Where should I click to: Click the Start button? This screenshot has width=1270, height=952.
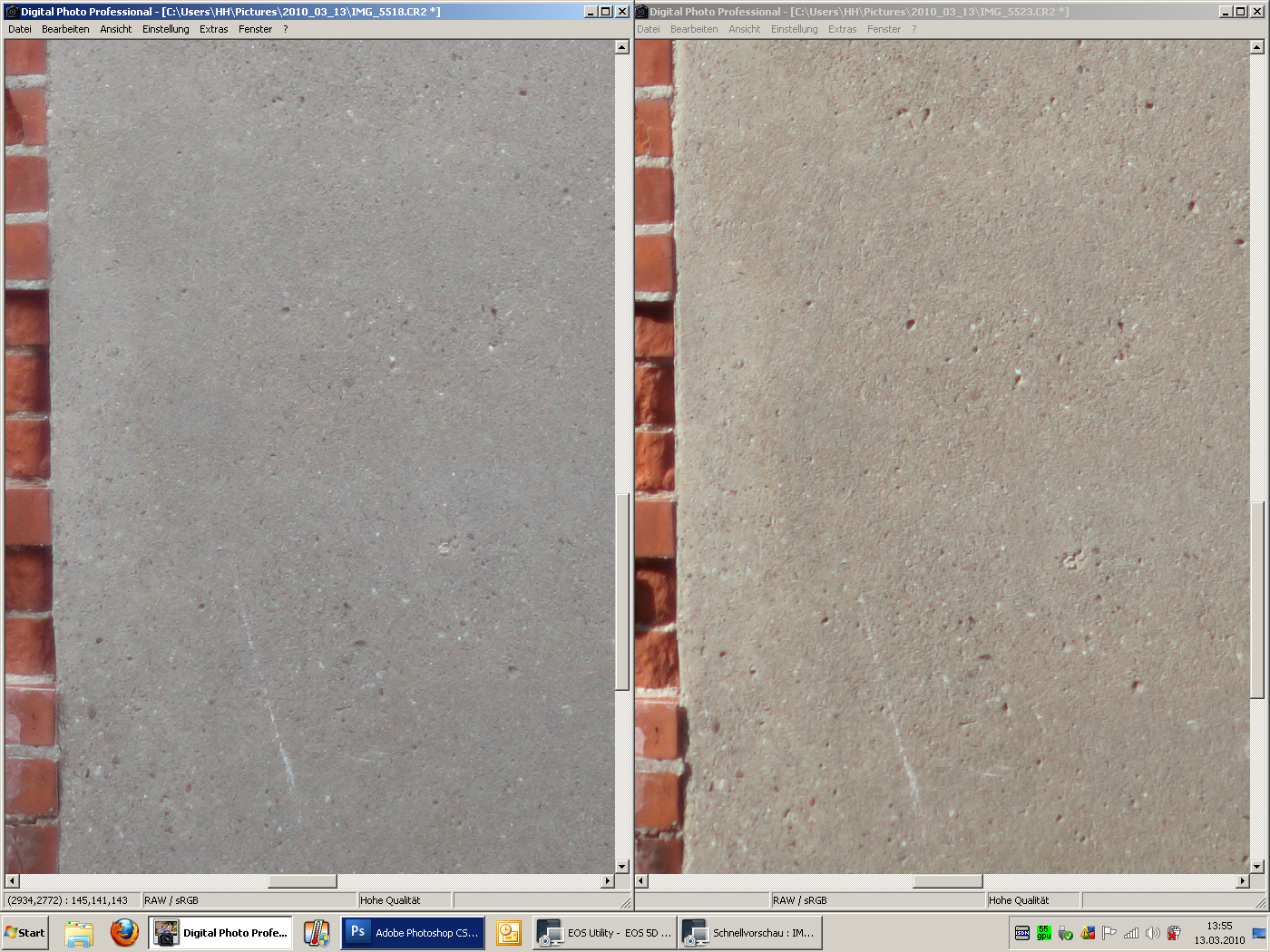tap(25, 932)
